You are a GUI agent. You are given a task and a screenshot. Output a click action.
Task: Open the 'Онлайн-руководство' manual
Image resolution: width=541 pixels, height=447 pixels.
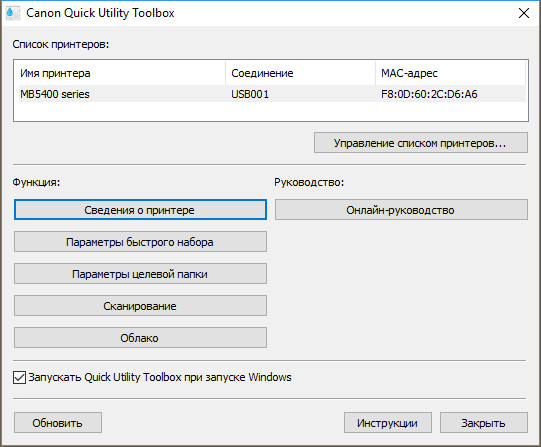pos(401,210)
